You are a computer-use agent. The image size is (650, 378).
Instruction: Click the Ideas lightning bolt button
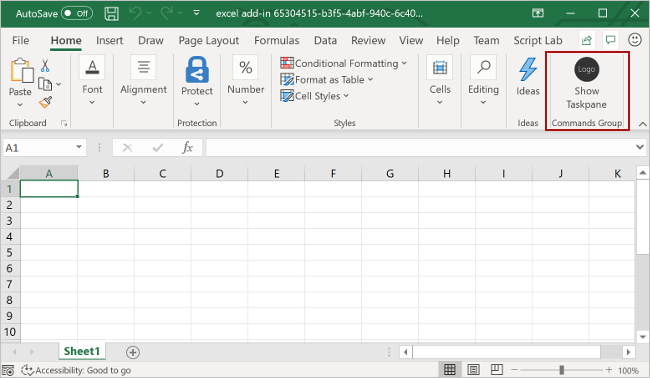pyautogui.click(x=528, y=78)
